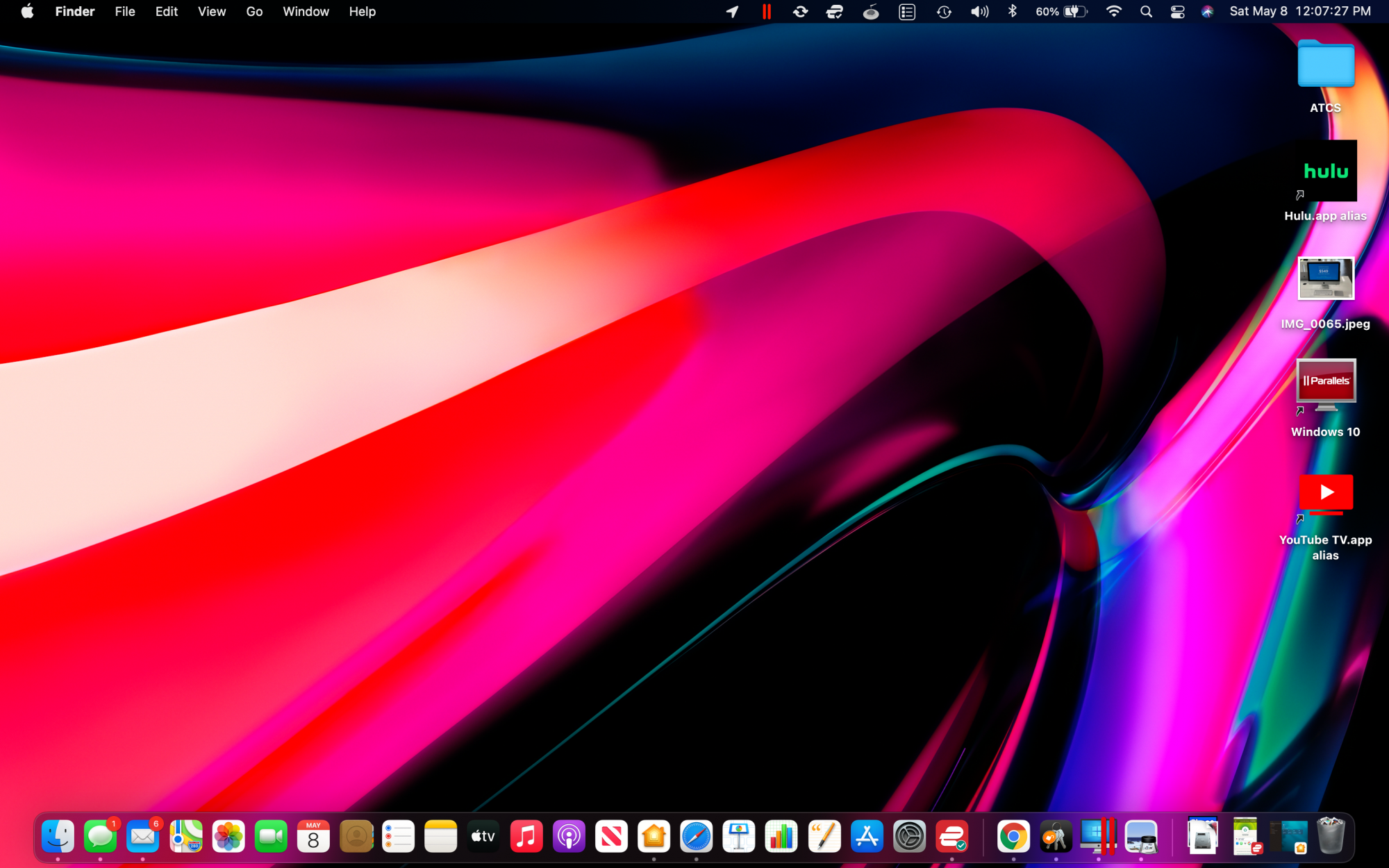Viewport: 1389px width, 868px height.
Task: Open the Time Machine menu bar dropdown
Action: pos(943,12)
